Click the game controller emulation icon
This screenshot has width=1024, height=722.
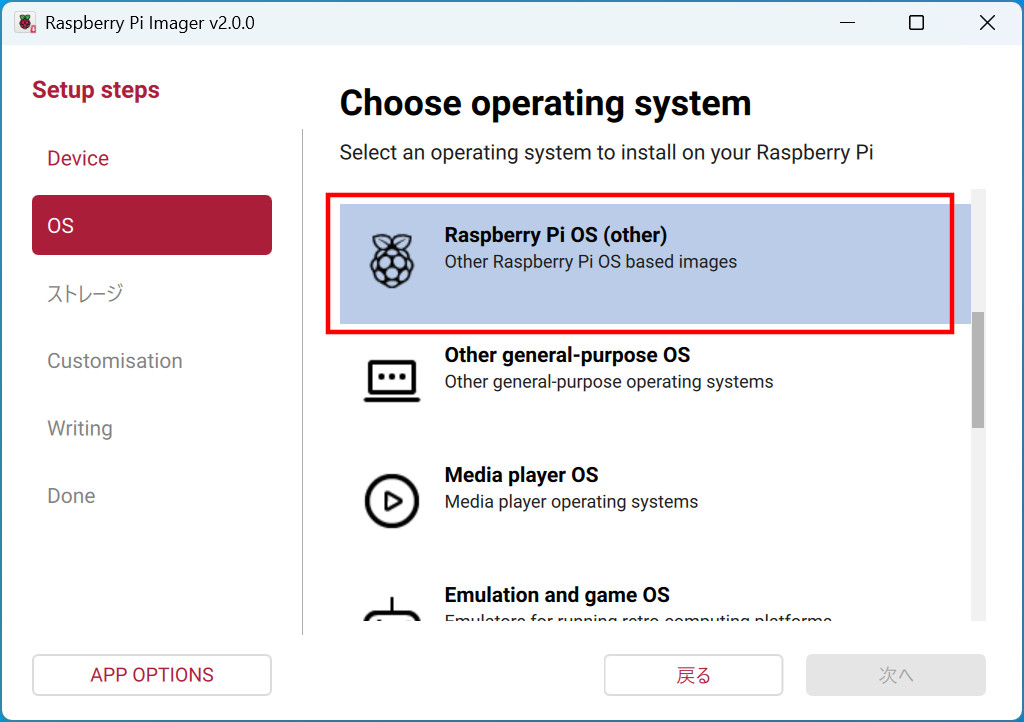tap(392, 612)
